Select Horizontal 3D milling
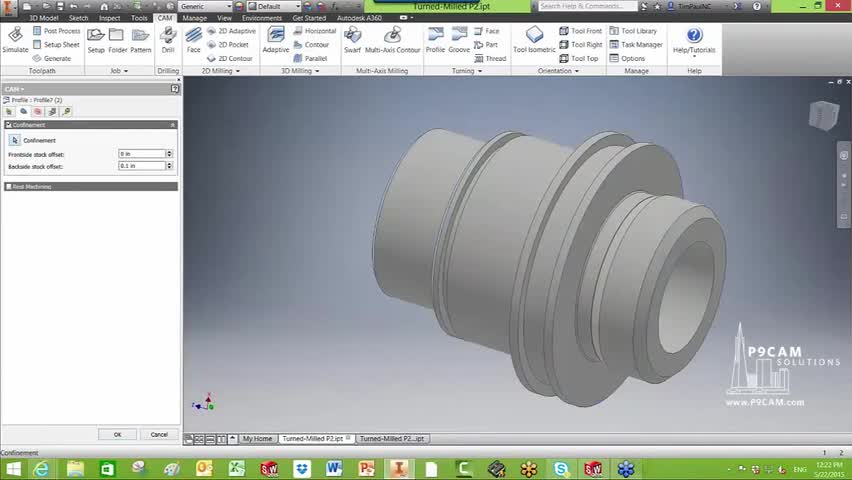Screen dimensions: 852x480 315,31
